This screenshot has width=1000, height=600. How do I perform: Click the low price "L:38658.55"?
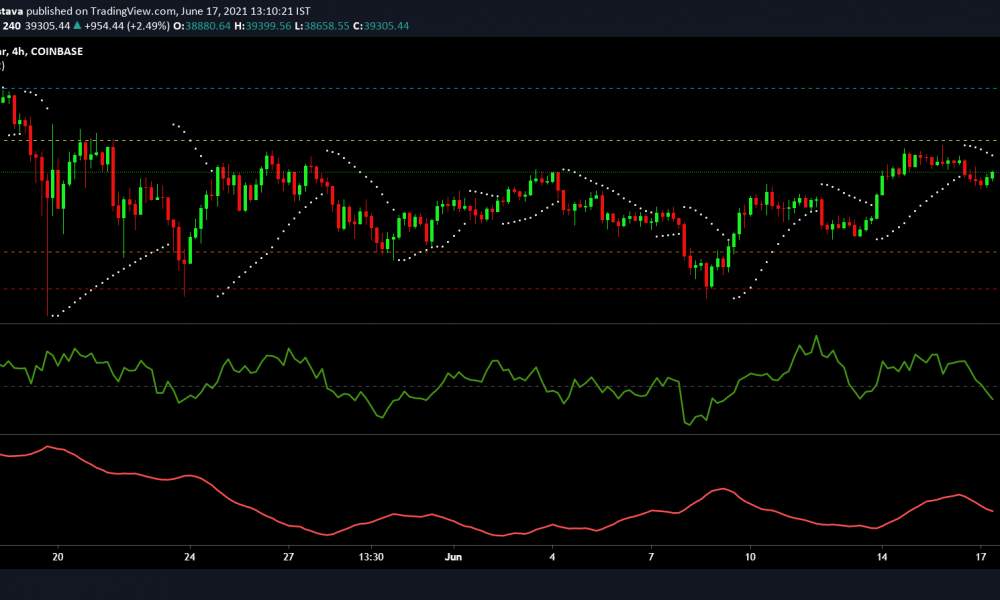(x=322, y=26)
